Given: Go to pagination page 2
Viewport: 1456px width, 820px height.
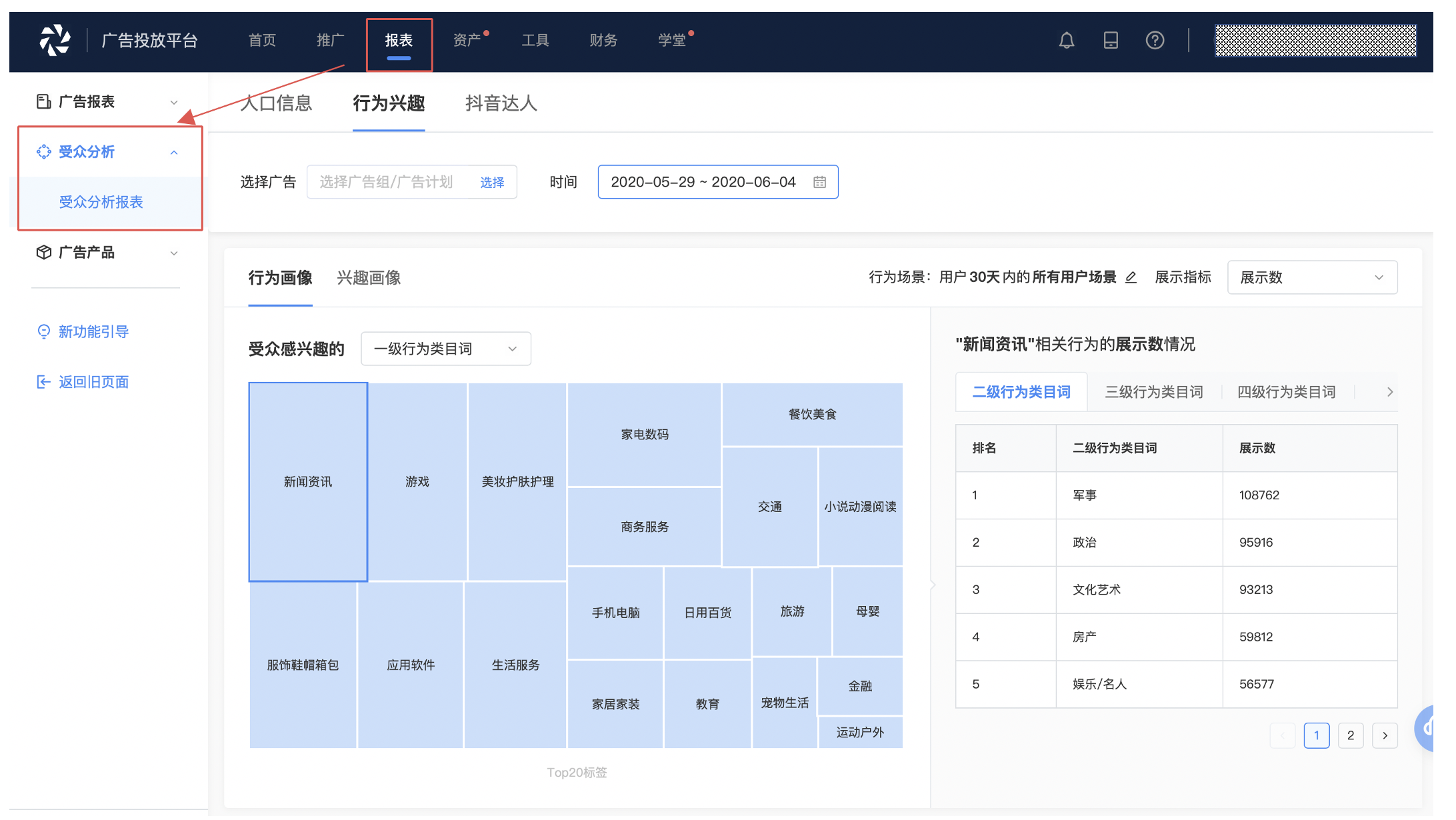Looking at the screenshot, I should coord(1350,735).
